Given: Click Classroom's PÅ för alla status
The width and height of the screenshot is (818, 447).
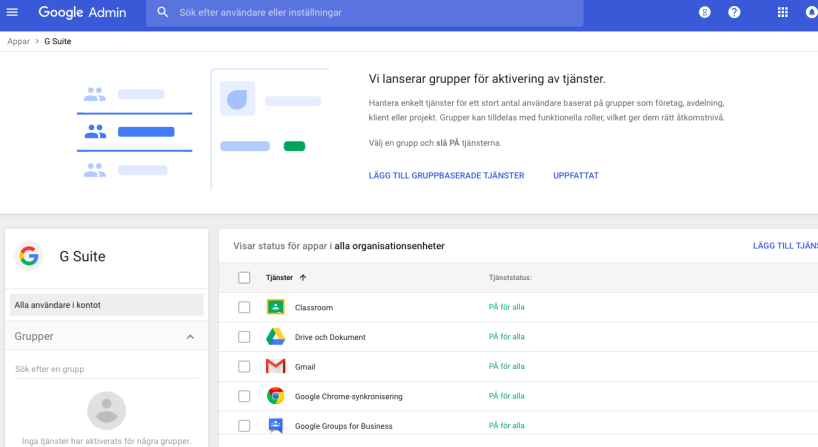Looking at the screenshot, I should [x=507, y=307].
